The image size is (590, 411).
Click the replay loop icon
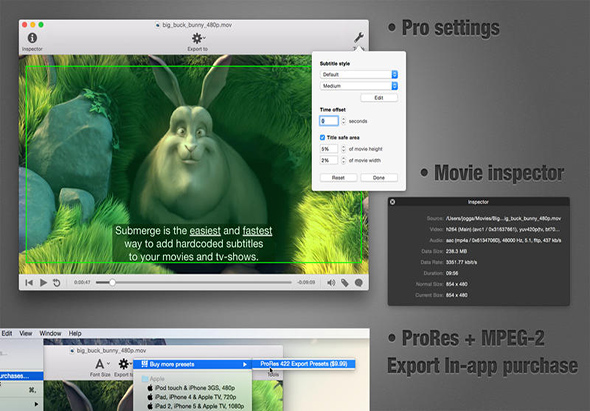coord(56,283)
